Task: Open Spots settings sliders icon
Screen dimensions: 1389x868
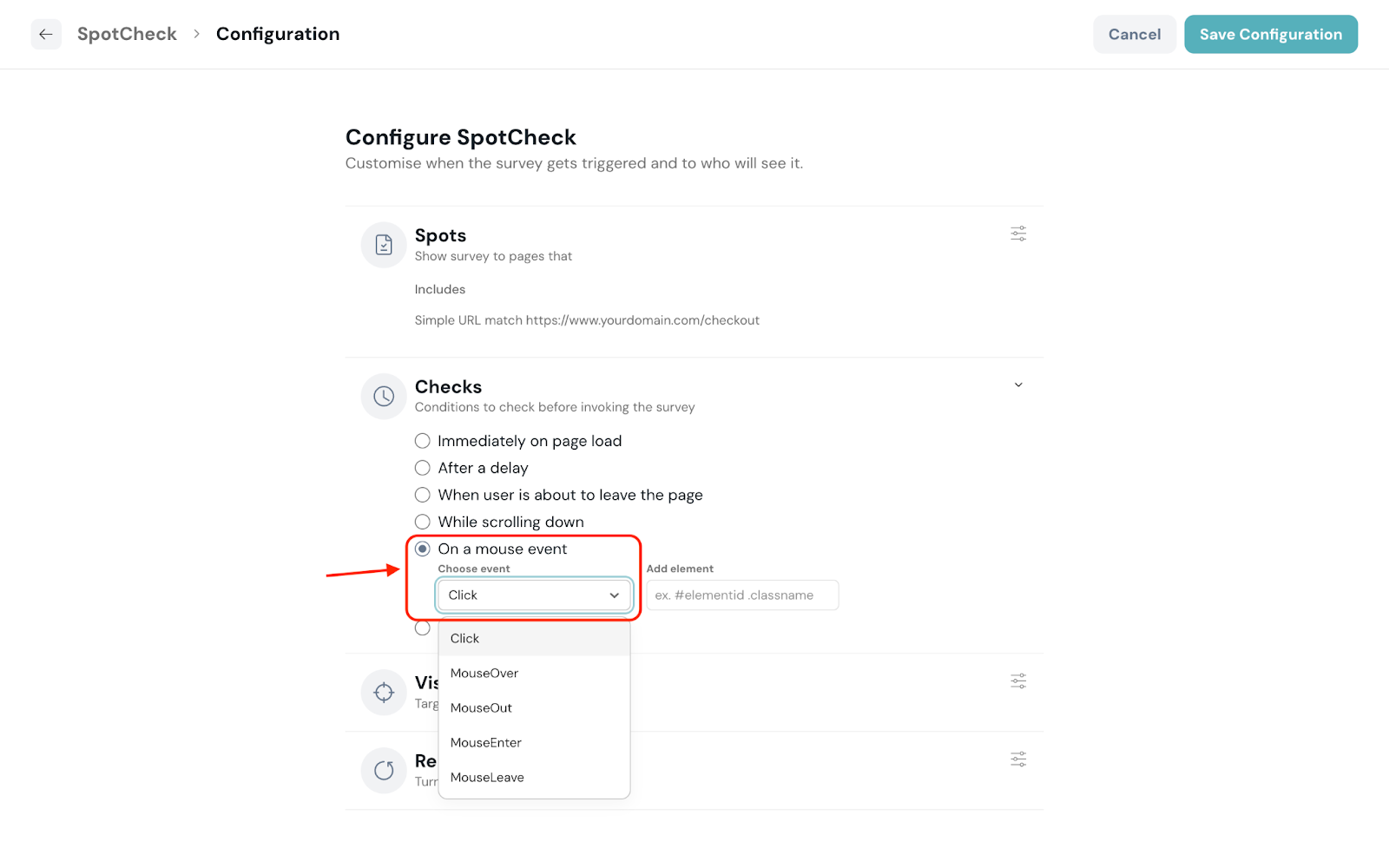Action: [x=1018, y=233]
